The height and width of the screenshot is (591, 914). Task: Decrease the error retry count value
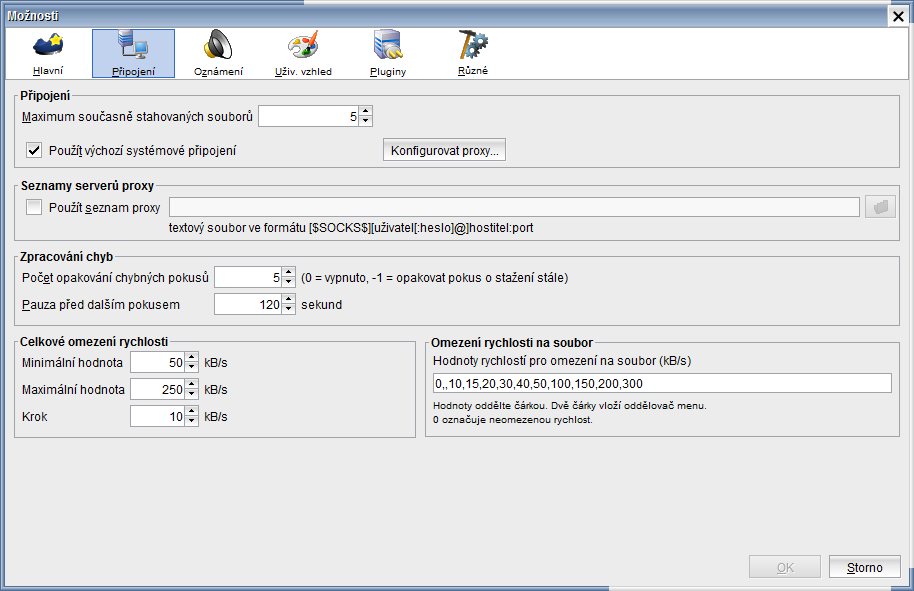pyautogui.click(x=290, y=282)
